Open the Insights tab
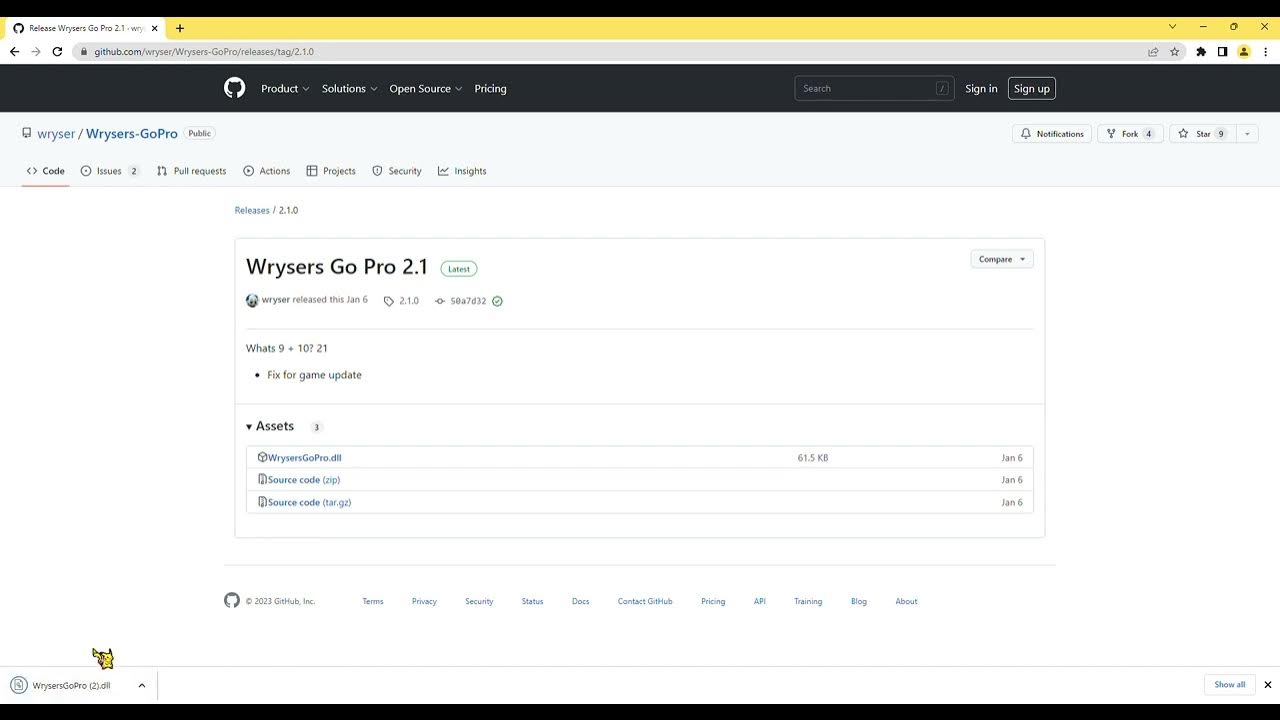The image size is (1280, 720). click(x=462, y=171)
